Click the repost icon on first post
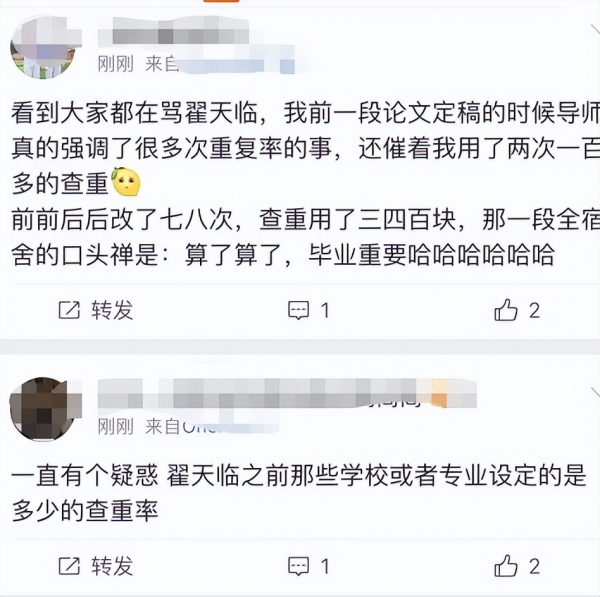This screenshot has width=600, height=597. [x=69, y=310]
